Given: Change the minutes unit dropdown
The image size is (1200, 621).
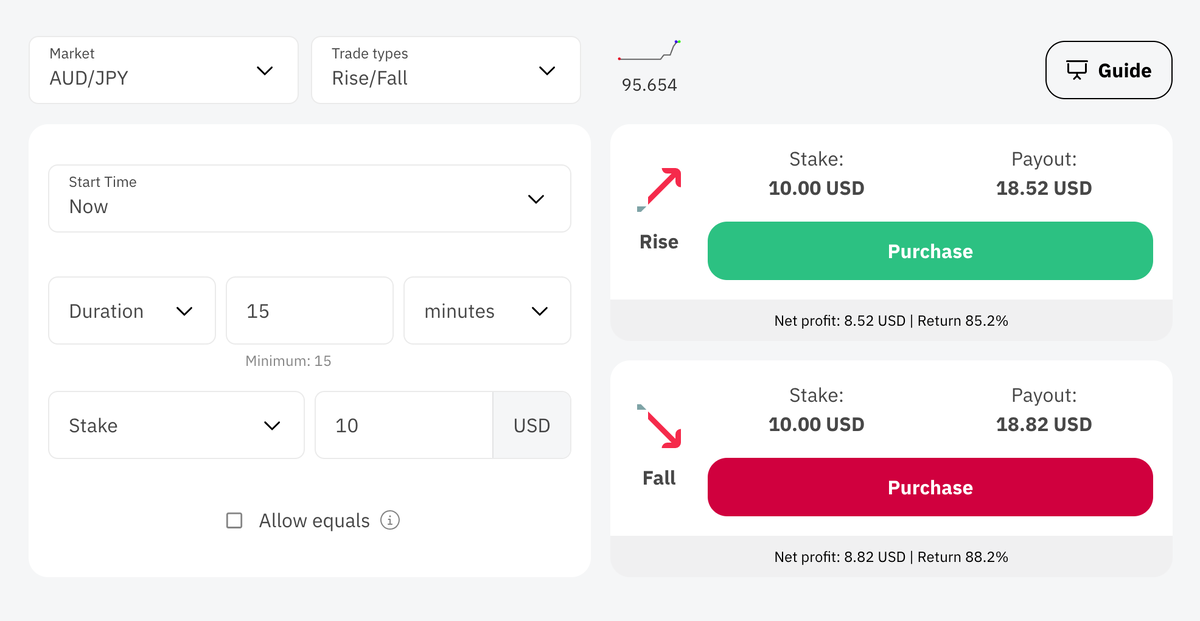Looking at the screenshot, I should (487, 311).
